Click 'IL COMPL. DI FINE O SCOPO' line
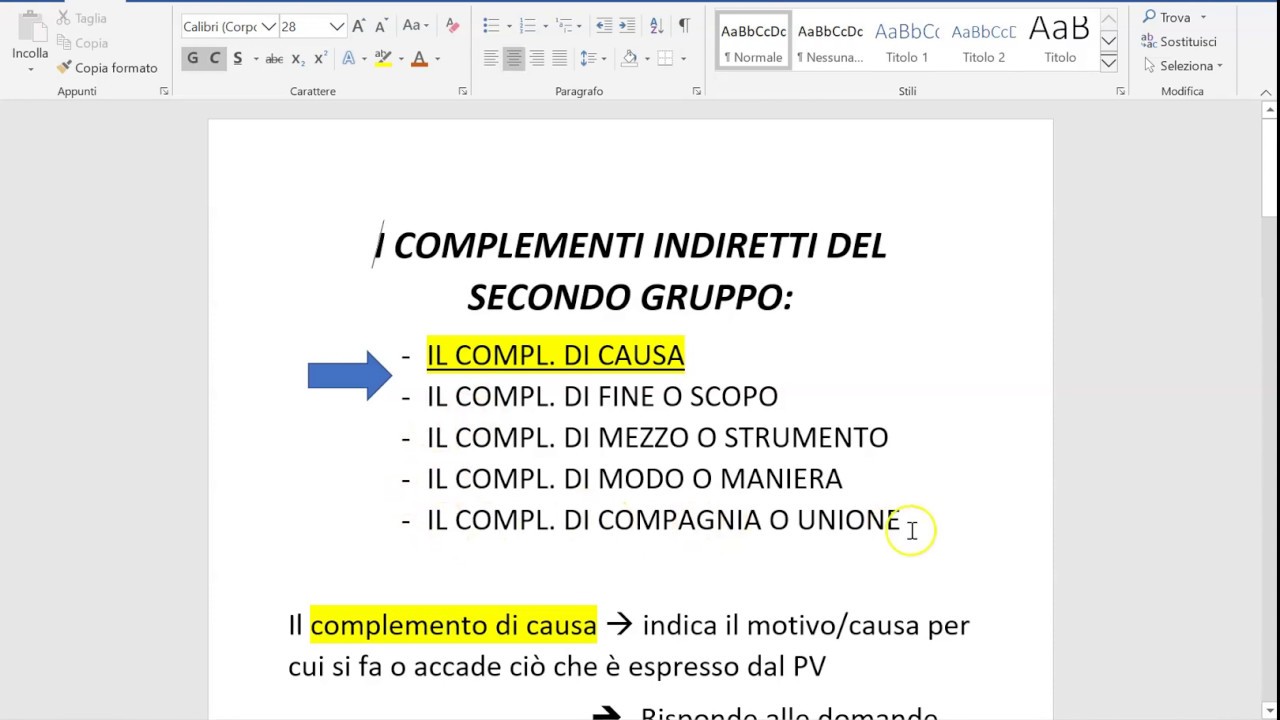 (602, 396)
